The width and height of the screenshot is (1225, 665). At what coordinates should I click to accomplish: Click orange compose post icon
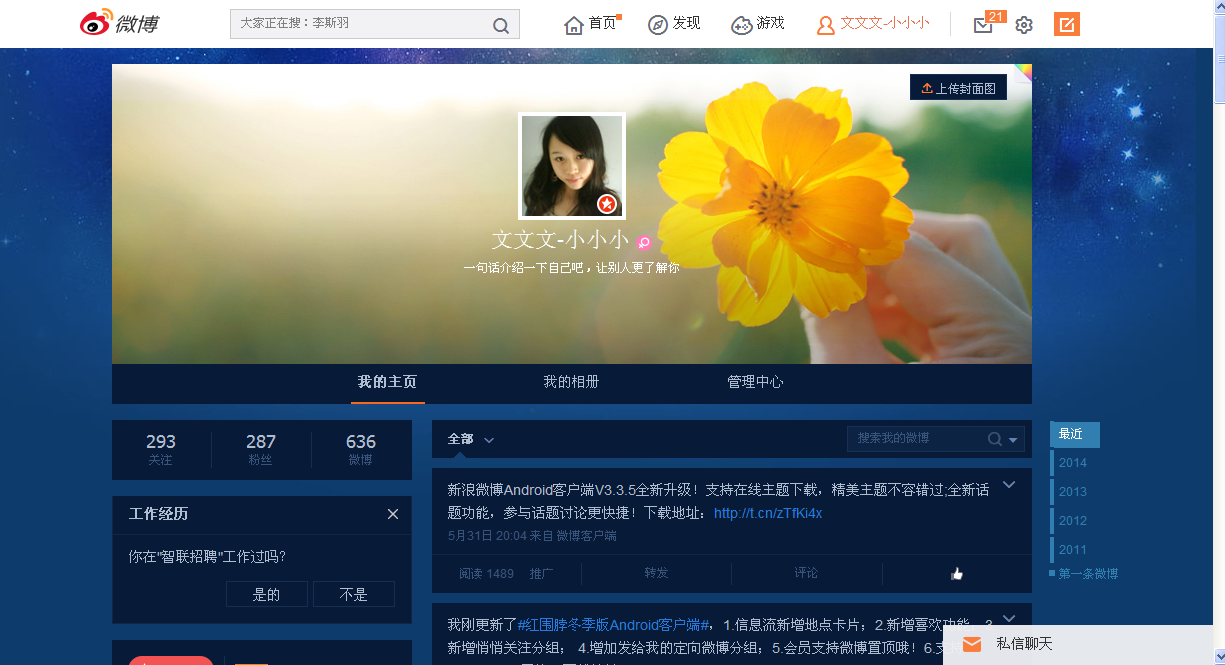click(x=1067, y=24)
